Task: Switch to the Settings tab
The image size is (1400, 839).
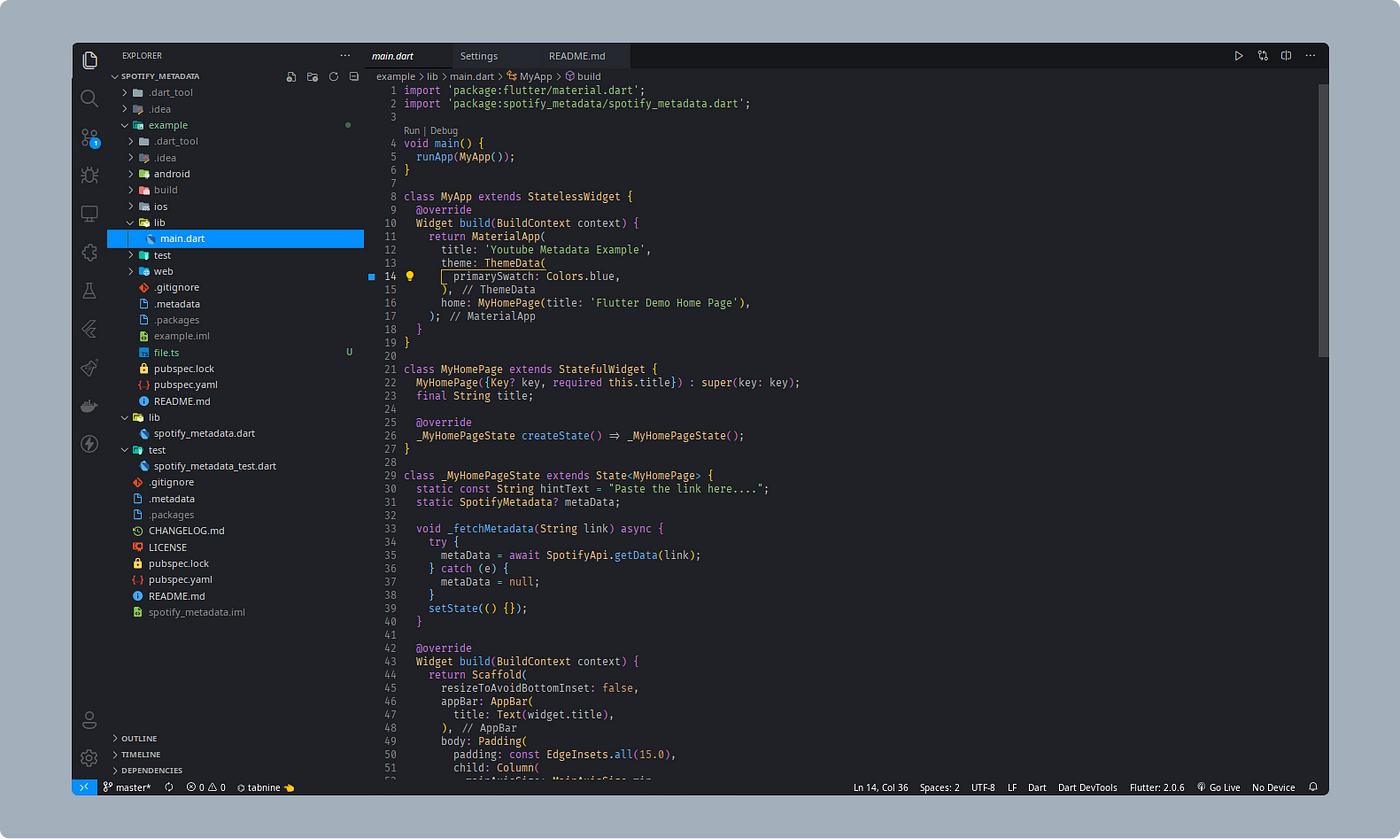Action: [479, 56]
